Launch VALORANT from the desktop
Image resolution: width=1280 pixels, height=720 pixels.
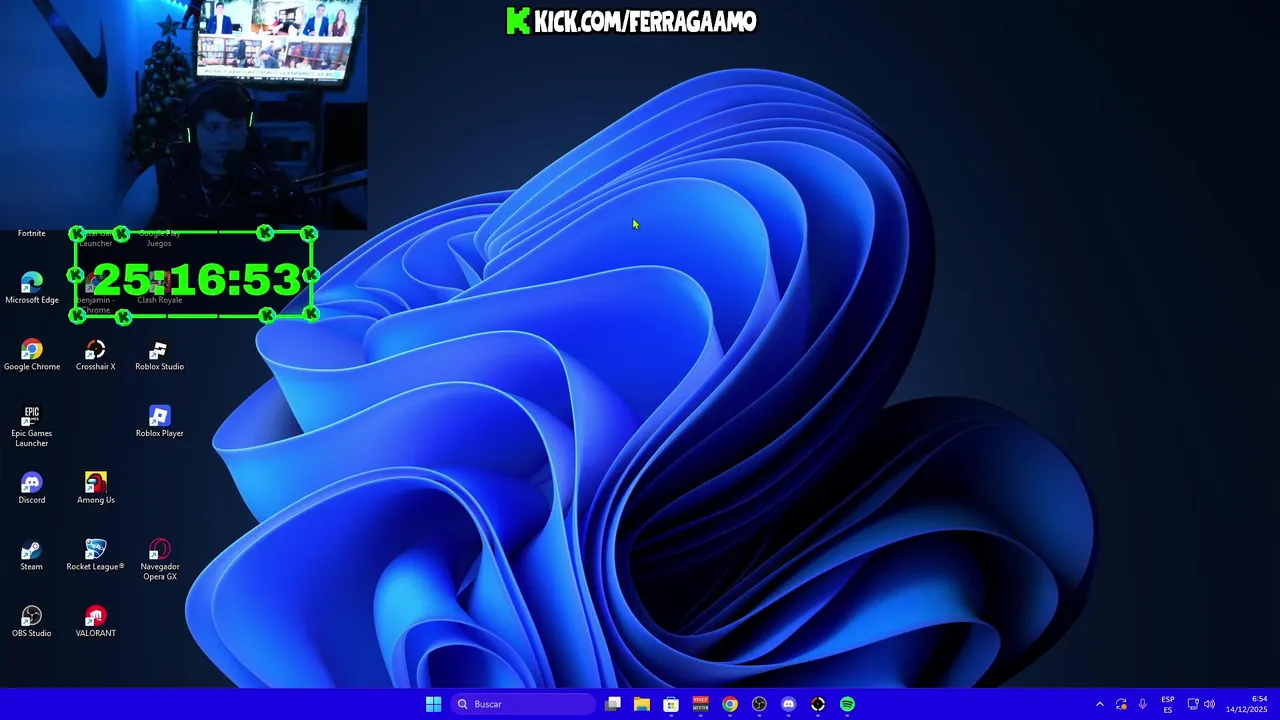96,621
